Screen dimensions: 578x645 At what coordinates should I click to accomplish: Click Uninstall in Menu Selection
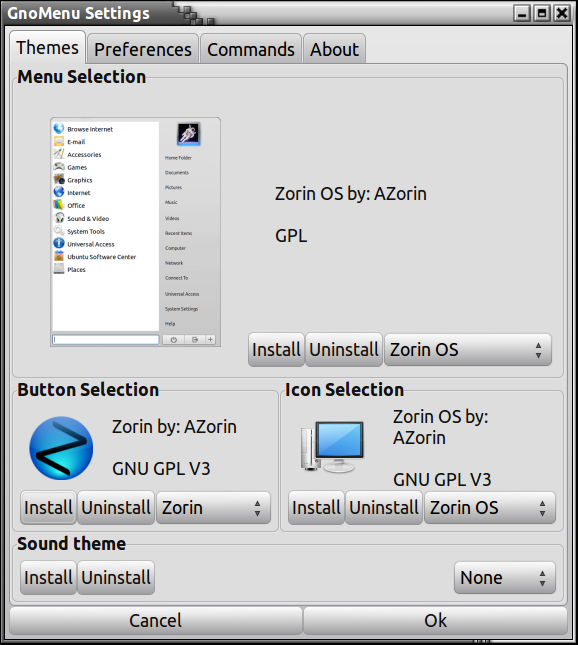tap(344, 350)
